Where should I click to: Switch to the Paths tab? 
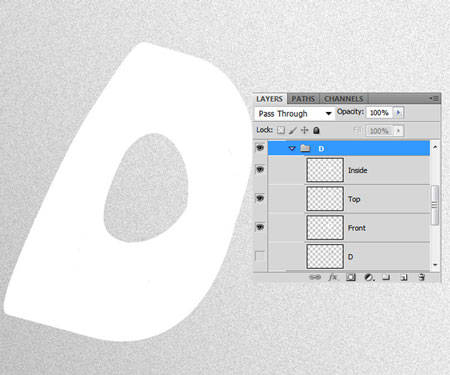tap(303, 99)
